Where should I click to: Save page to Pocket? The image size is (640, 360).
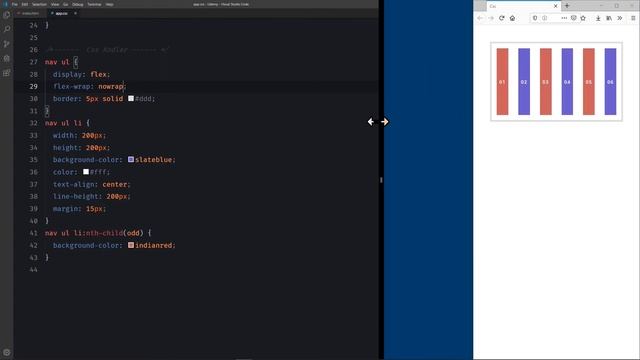[573, 18]
